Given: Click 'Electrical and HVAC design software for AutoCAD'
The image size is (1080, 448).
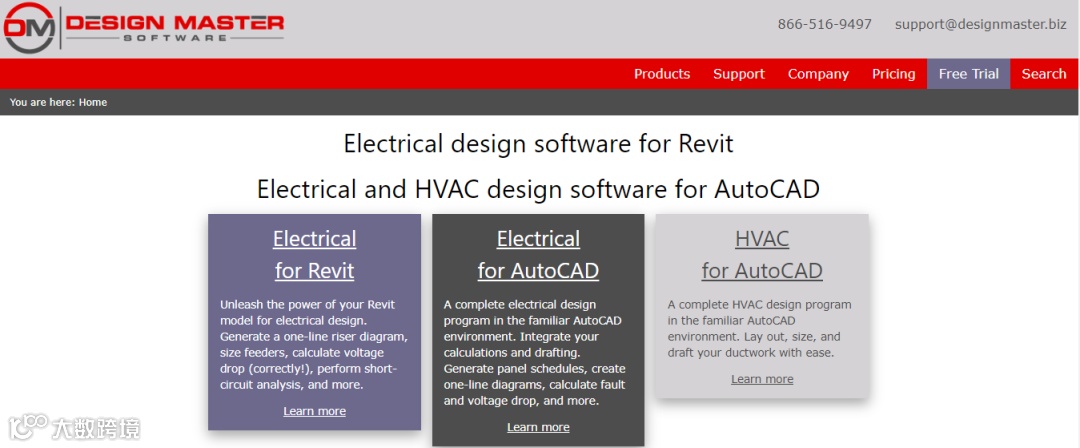Looking at the screenshot, I should 539,188.
